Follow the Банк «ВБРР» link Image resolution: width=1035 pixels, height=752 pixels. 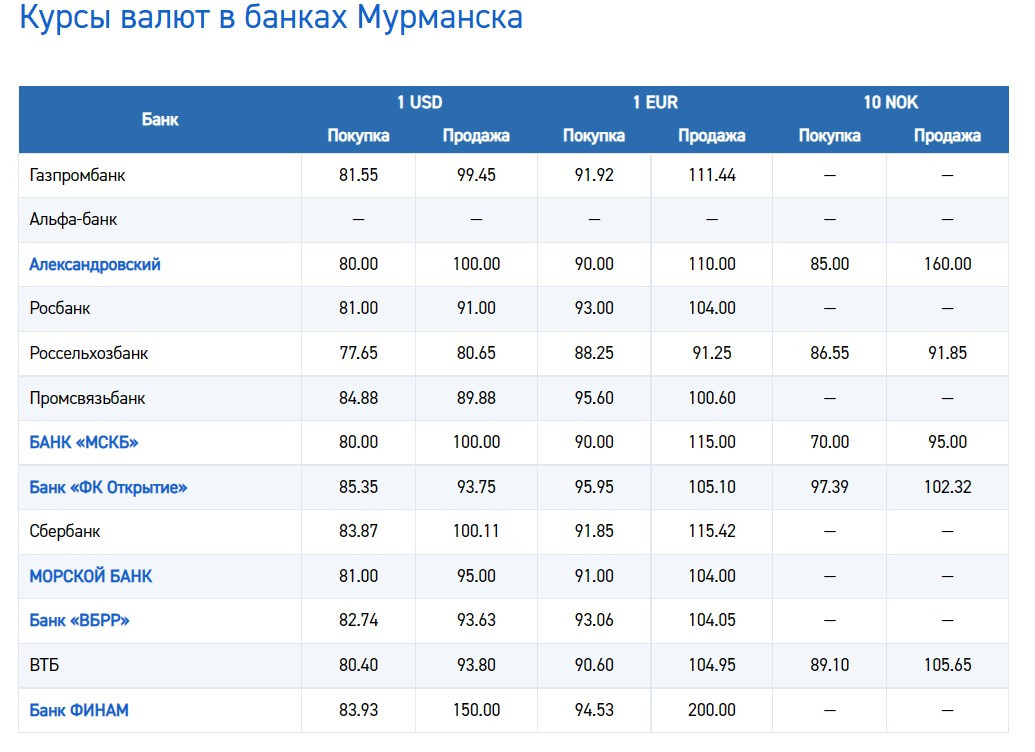pos(80,620)
